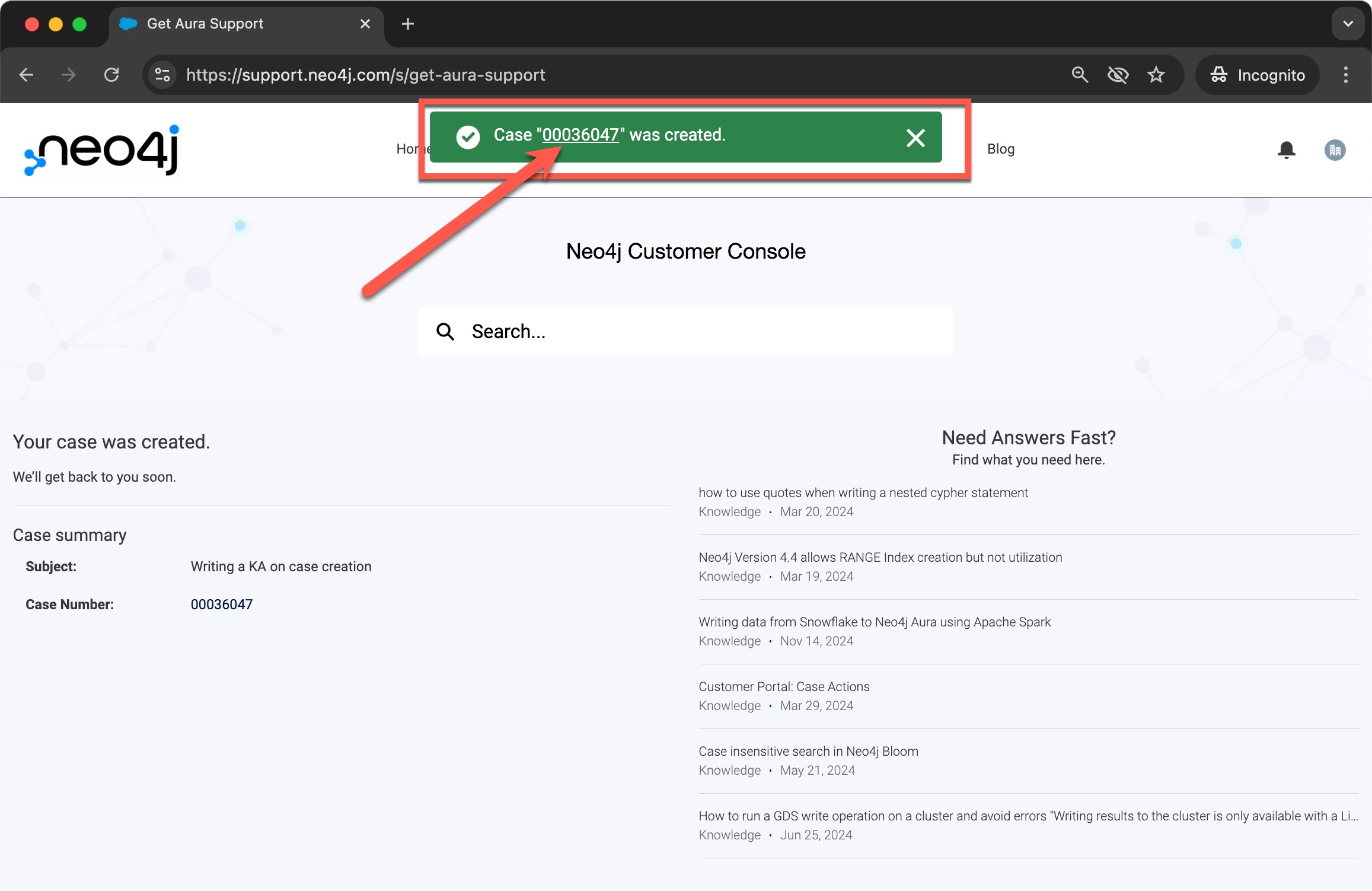Click the search magnifier icon

point(445,332)
